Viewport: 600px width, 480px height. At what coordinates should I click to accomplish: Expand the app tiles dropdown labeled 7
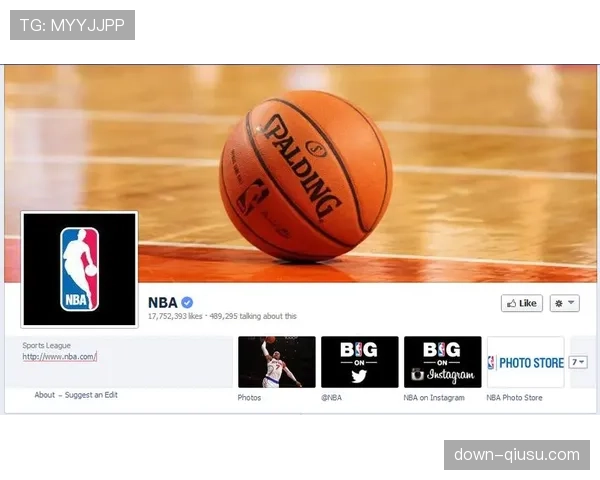point(578,362)
